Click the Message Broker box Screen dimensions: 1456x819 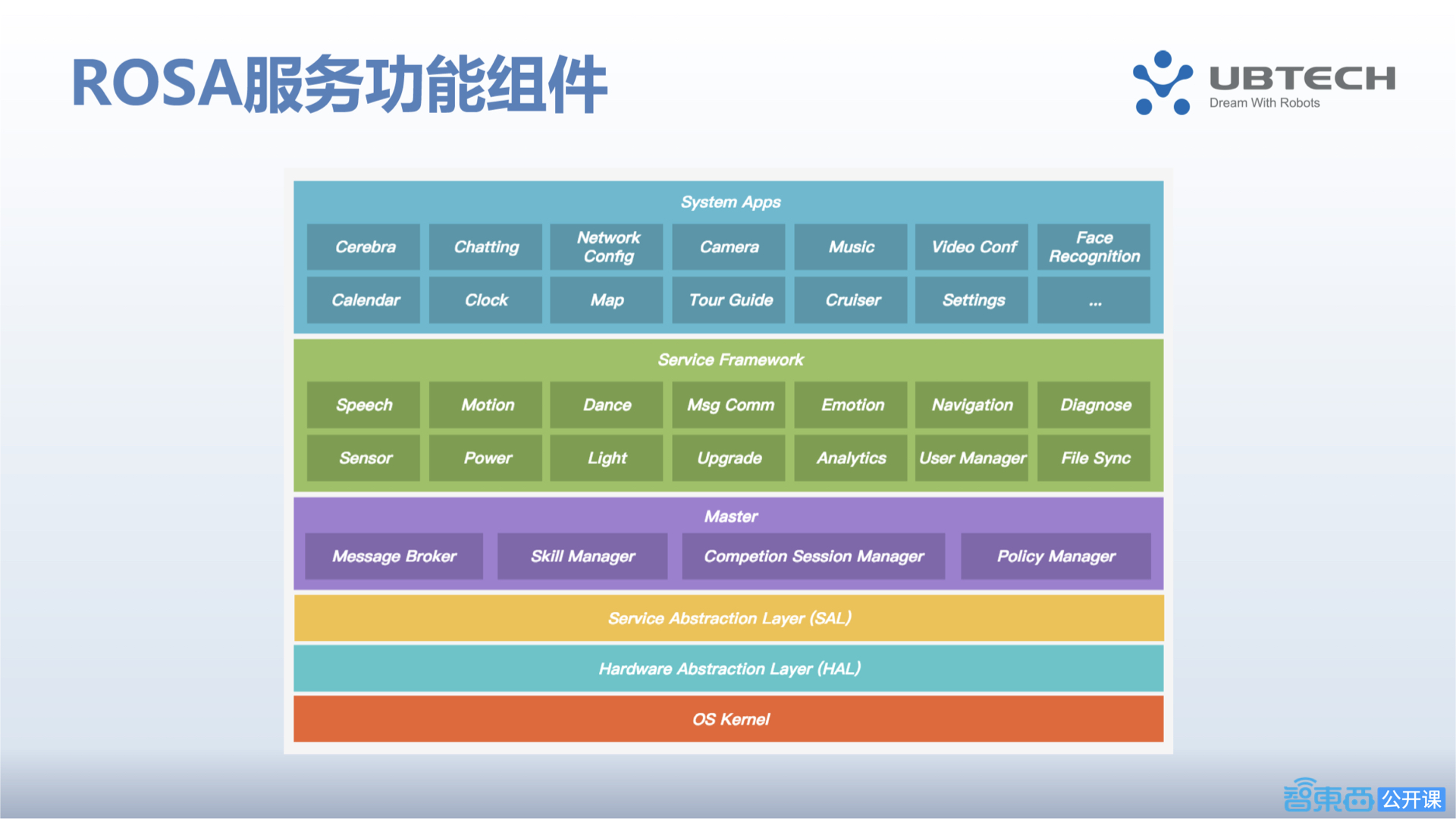tap(394, 557)
